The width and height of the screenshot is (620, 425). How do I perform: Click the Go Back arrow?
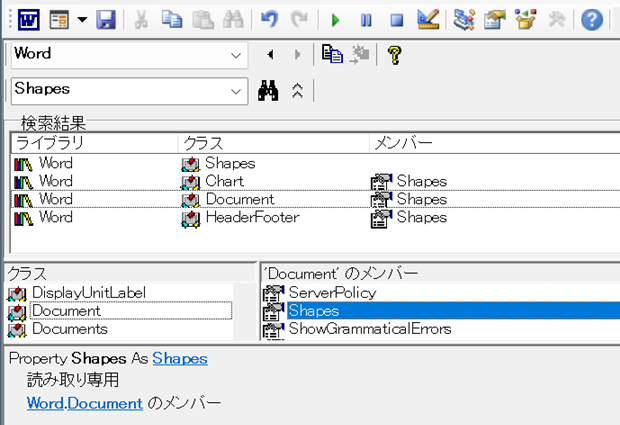(x=270, y=54)
